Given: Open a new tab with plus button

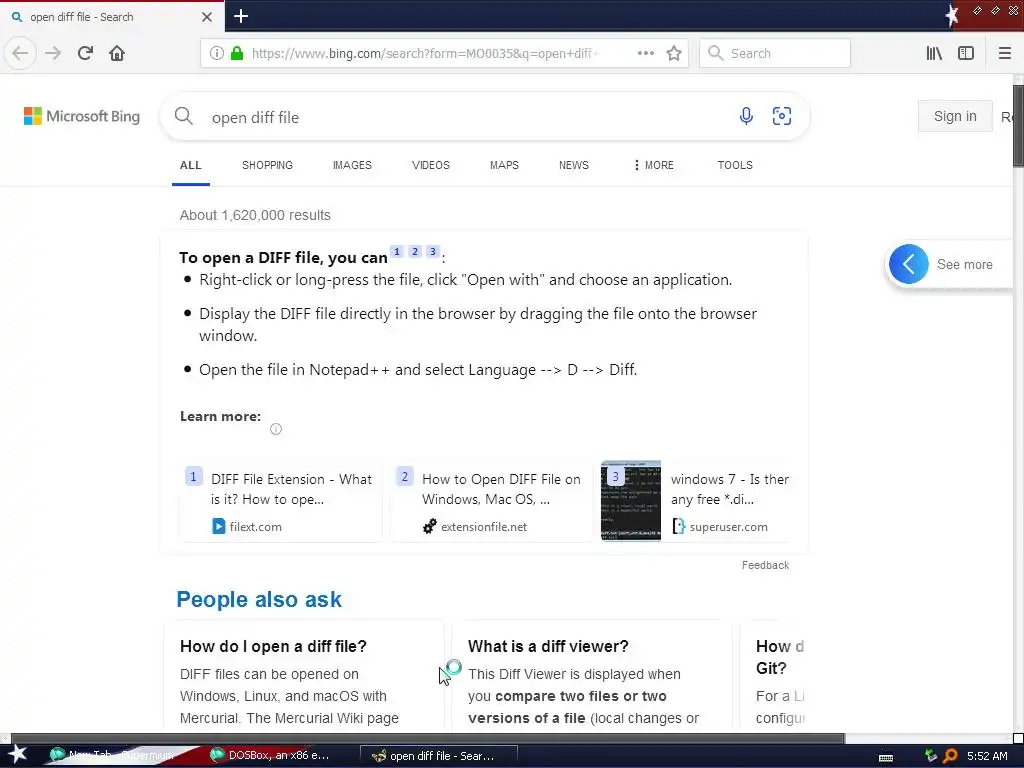Looking at the screenshot, I should pos(241,16).
